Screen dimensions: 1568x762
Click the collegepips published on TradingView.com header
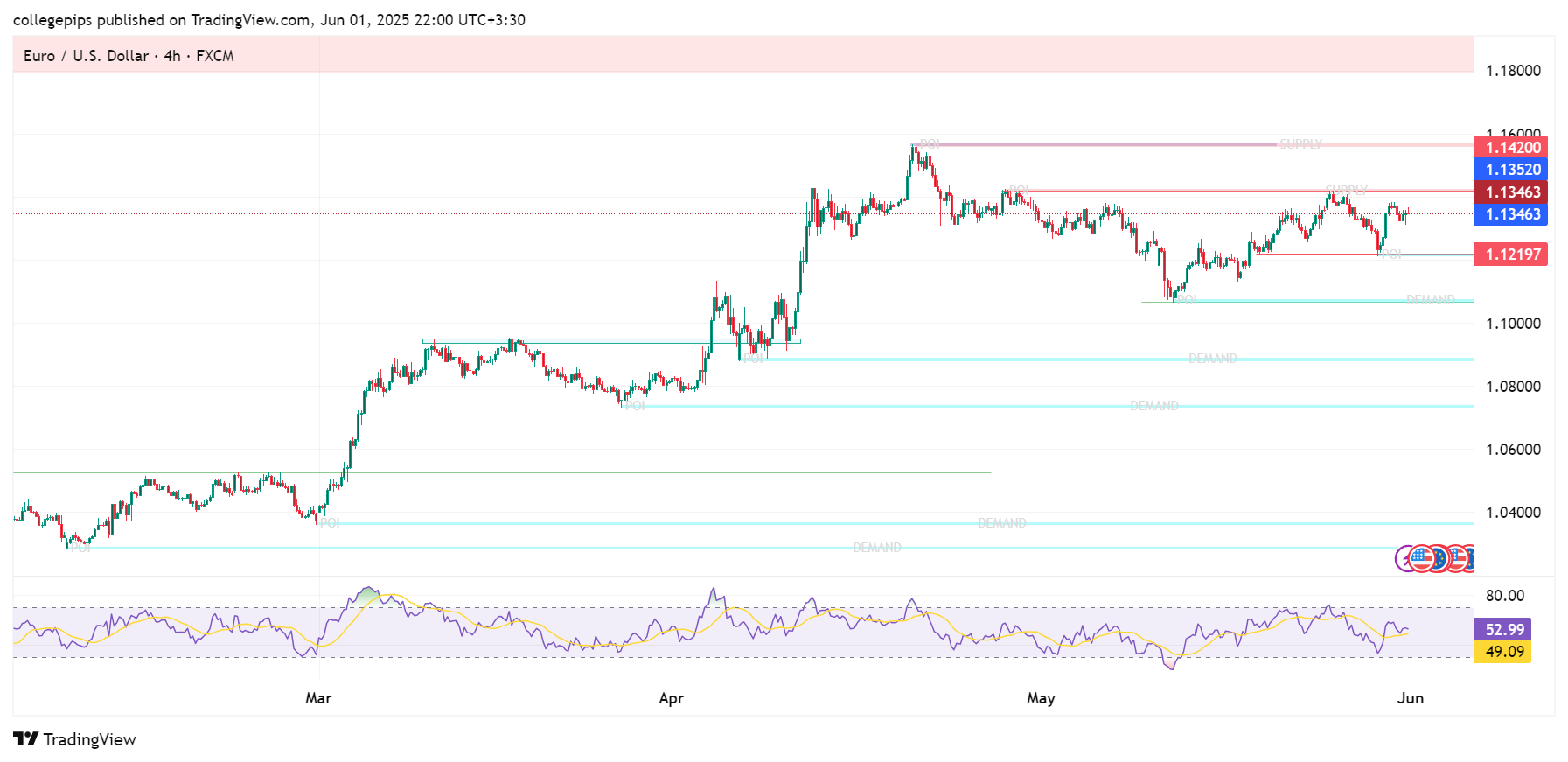pos(269,20)
